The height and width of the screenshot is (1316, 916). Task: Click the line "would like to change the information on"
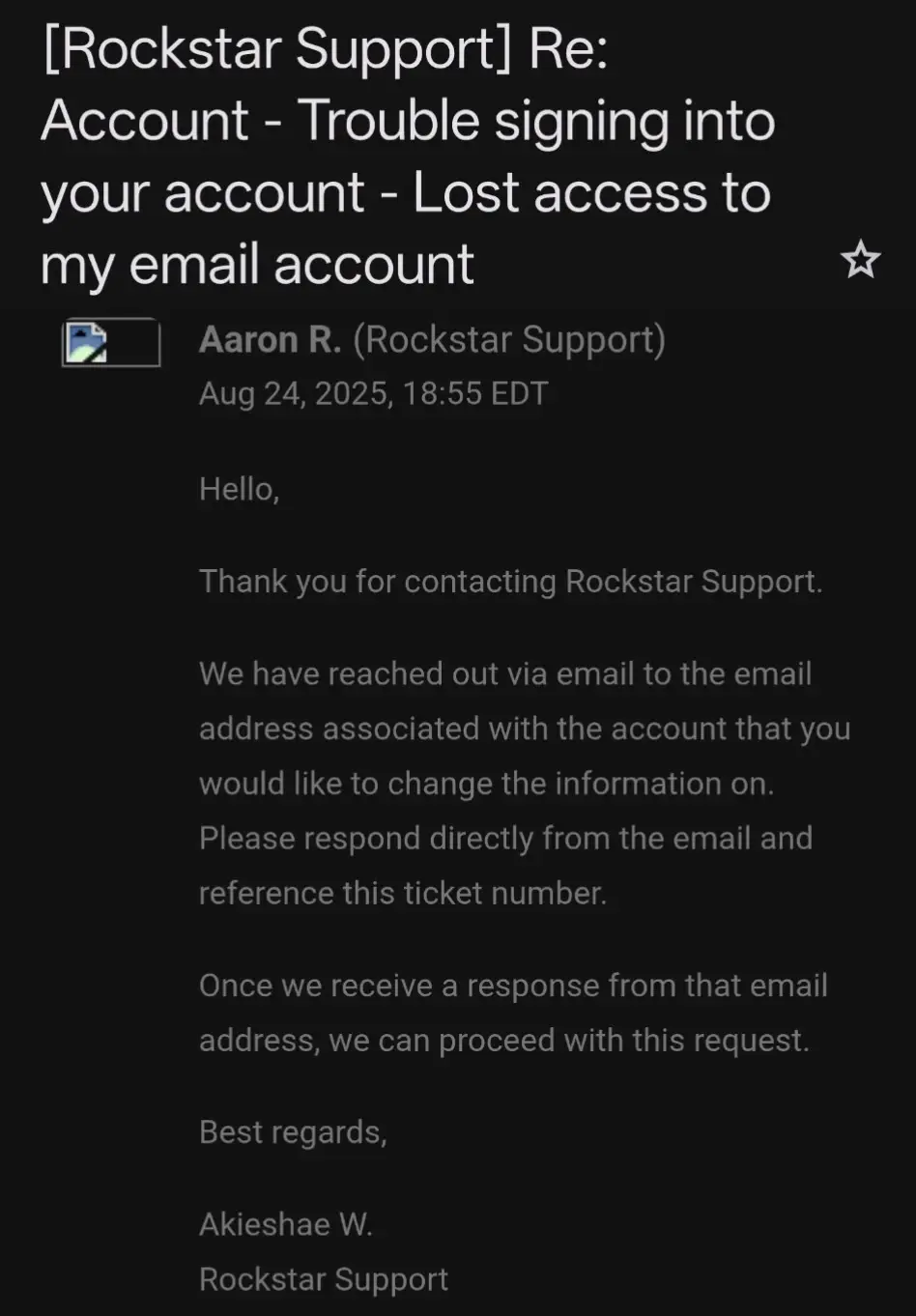(486, 784)
